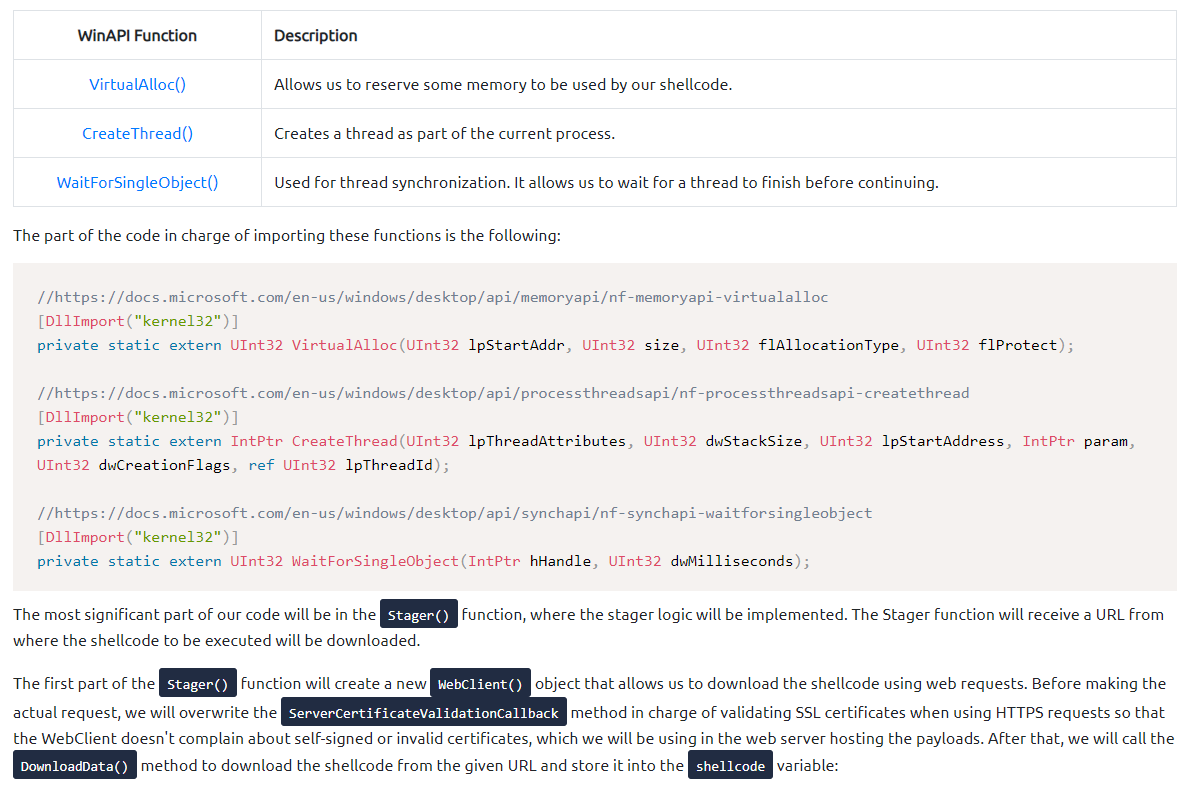This screenshot has width=1192, height=789.
Task: Click the processthreadsapi-createthread URL comment
Action: click(503, 393)
